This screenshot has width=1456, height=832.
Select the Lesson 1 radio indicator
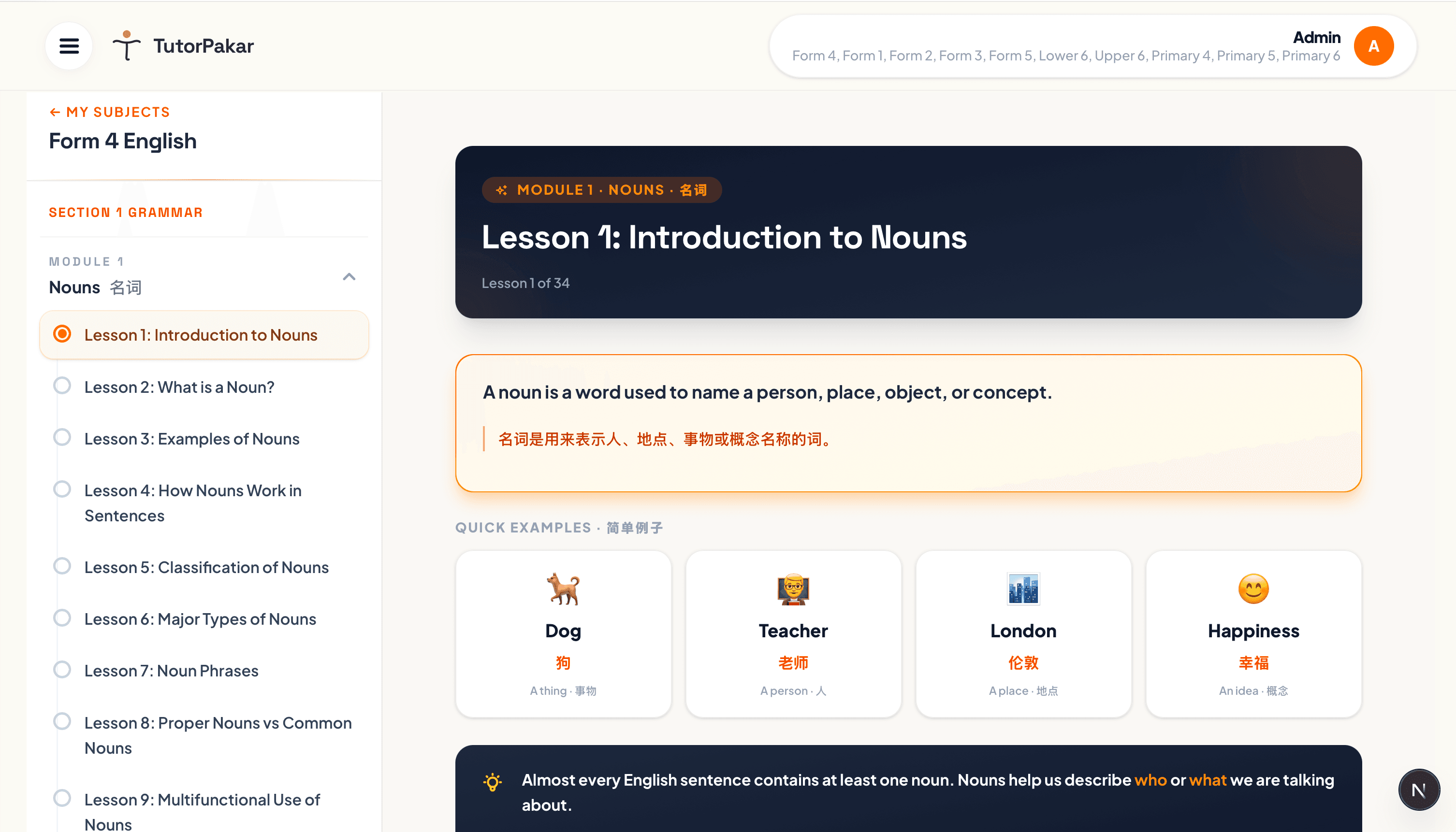point(62,334)
